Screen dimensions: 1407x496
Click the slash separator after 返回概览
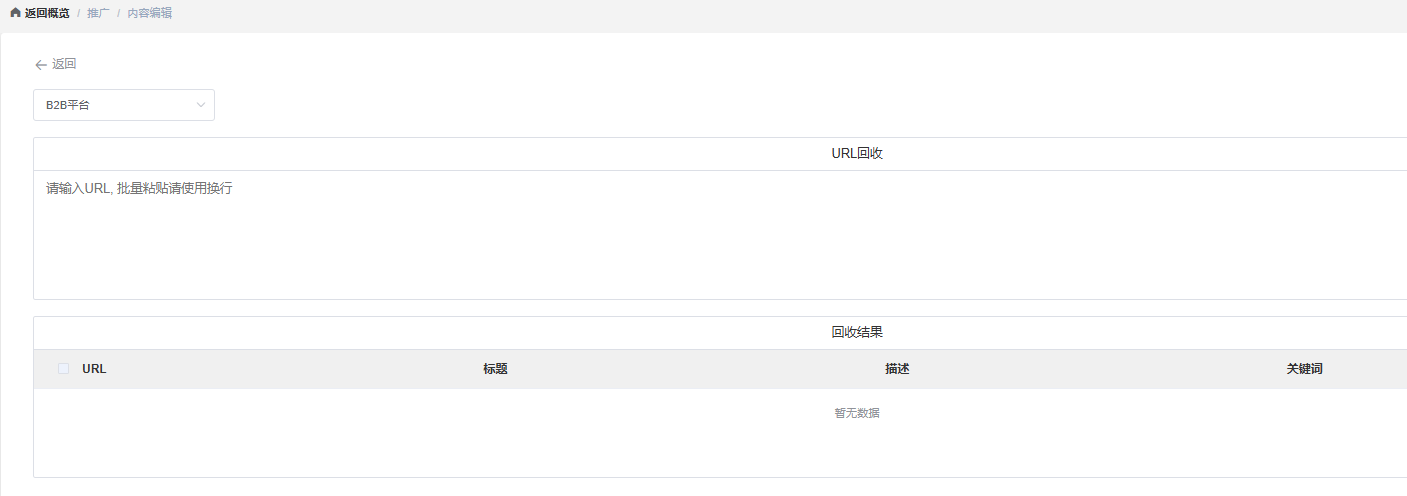pyautogui.click(x=79, y=13)
